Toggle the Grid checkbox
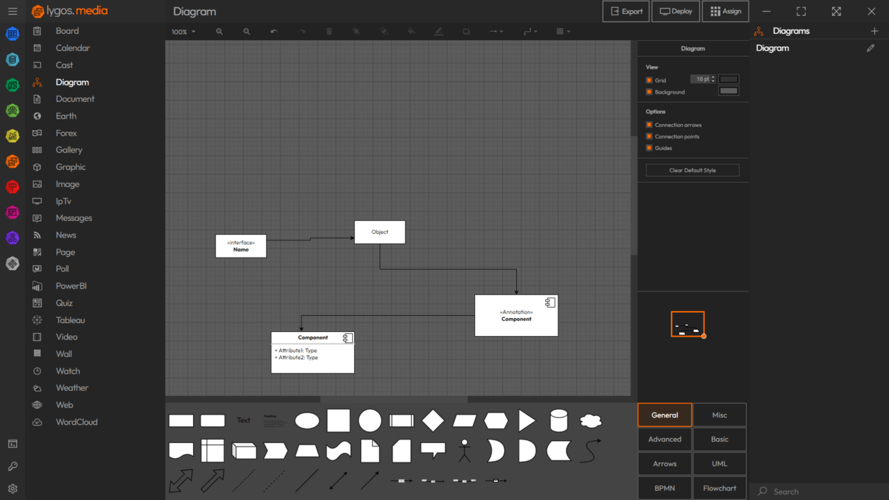 649,80
